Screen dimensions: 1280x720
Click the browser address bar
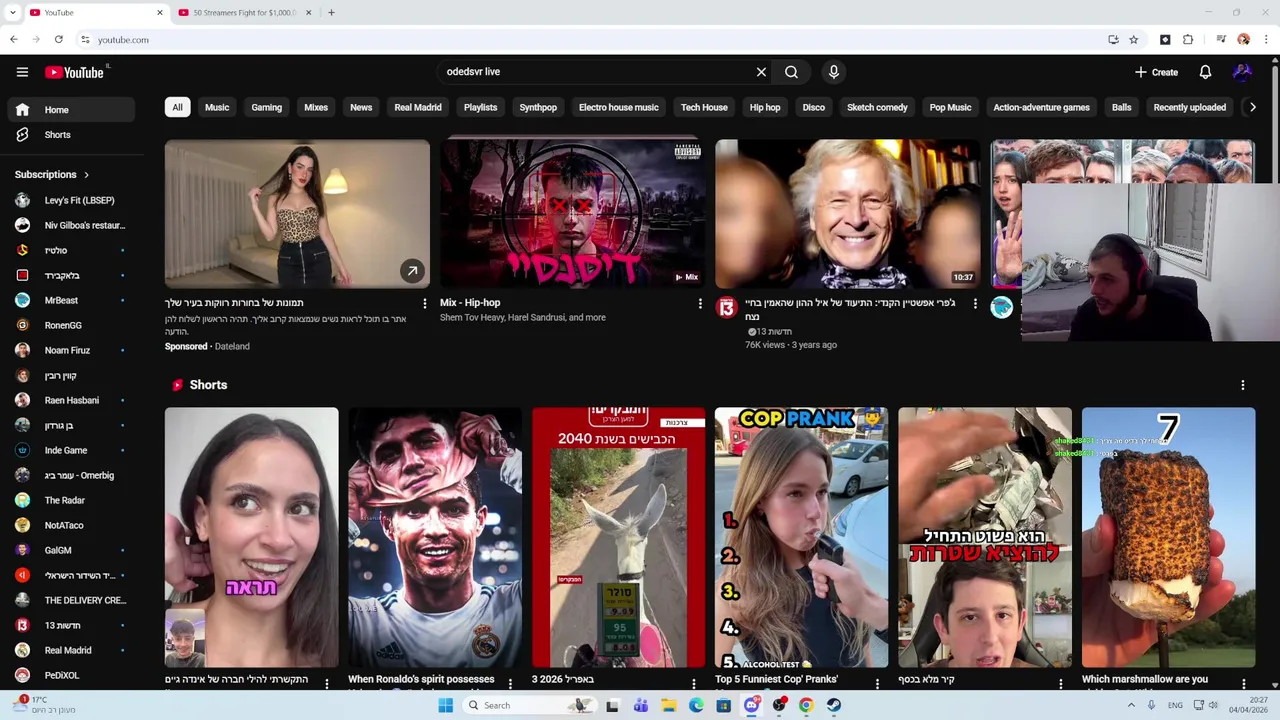coord(590,40)
